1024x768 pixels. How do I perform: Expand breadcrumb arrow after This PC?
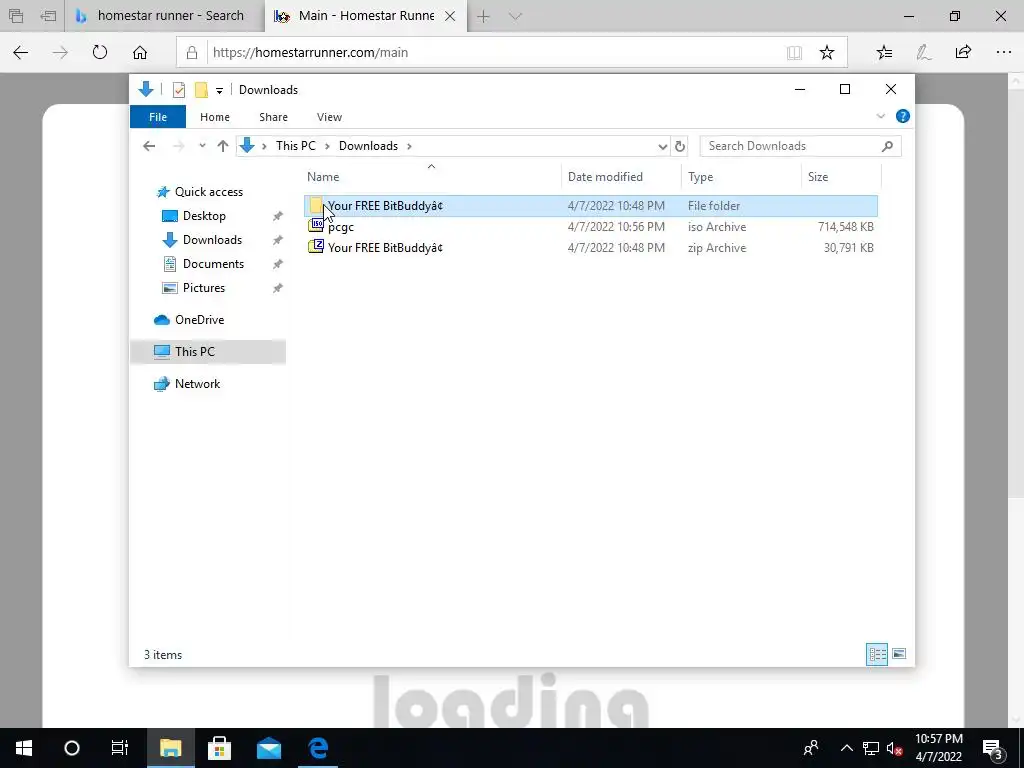(x=327, y=146)
